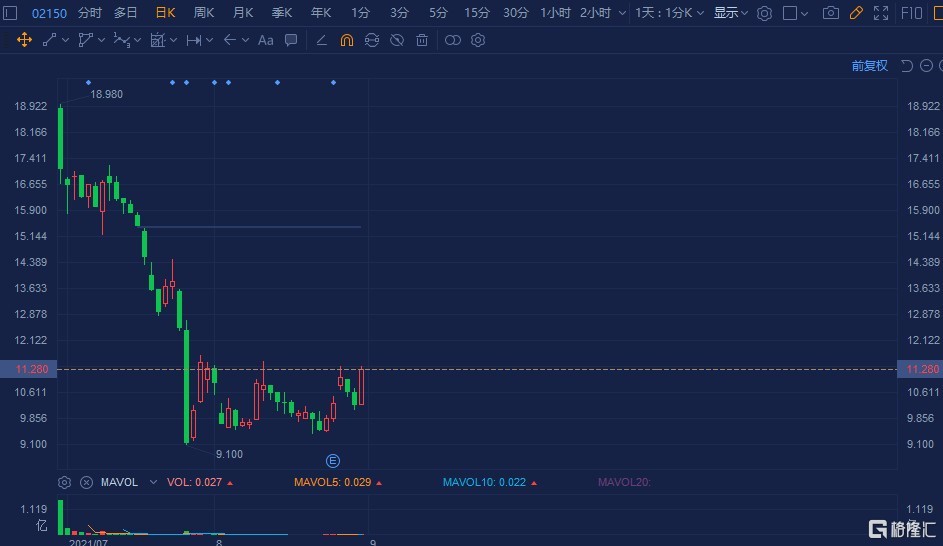This screenshot has width=943, height=546.
Task: Select the text annotation Aa tool
Action: pos(265,40)
